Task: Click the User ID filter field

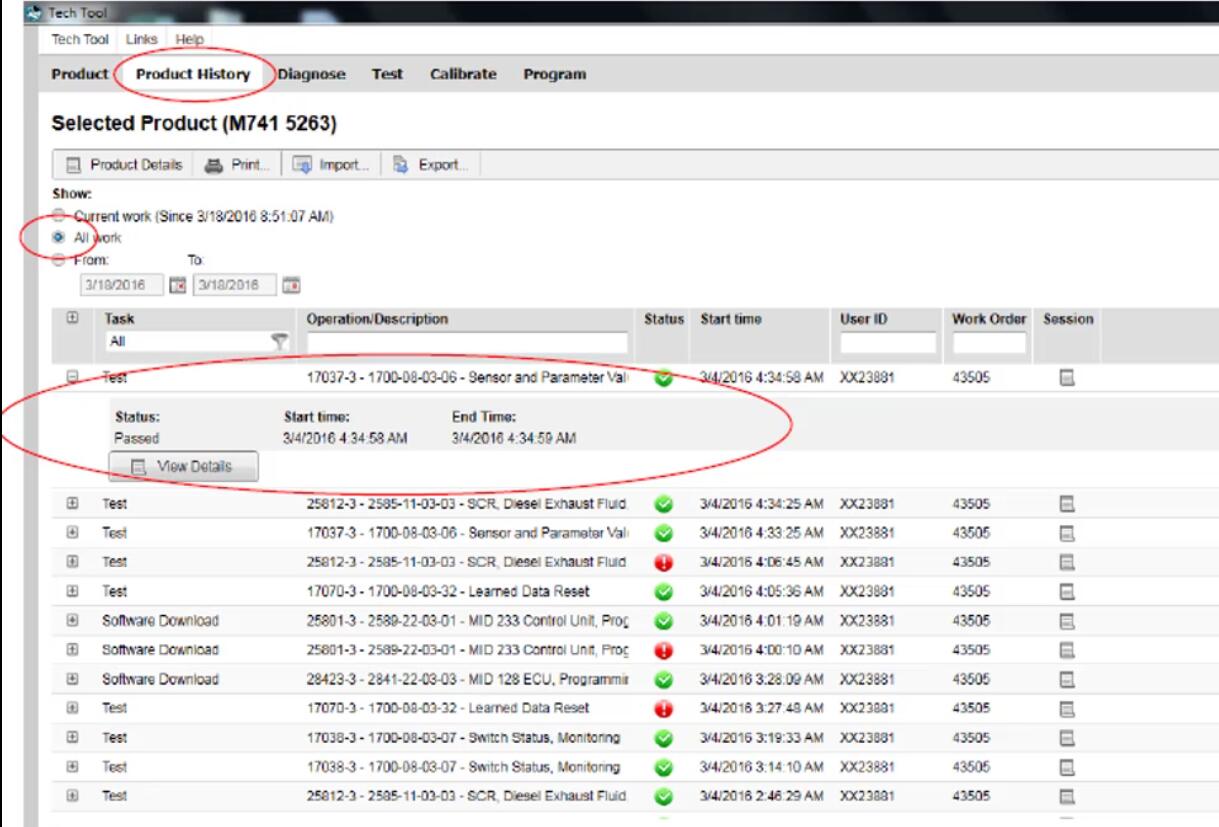Action: (x=888, y=343)
